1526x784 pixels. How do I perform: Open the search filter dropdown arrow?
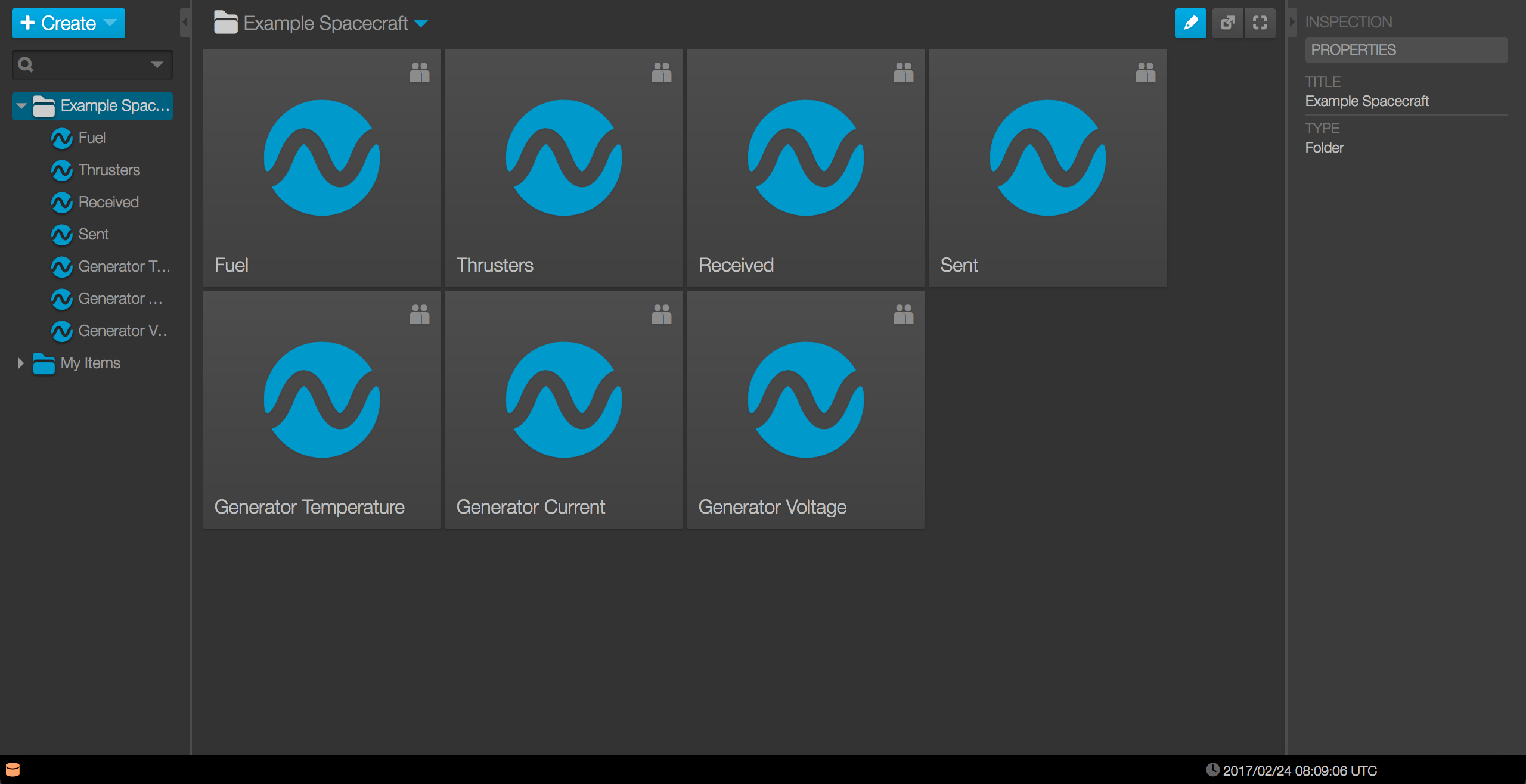pos(157,64)
